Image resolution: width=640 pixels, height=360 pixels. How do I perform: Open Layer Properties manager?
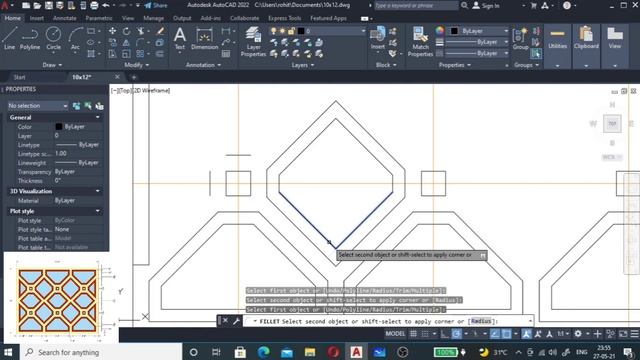pos(253,42)
